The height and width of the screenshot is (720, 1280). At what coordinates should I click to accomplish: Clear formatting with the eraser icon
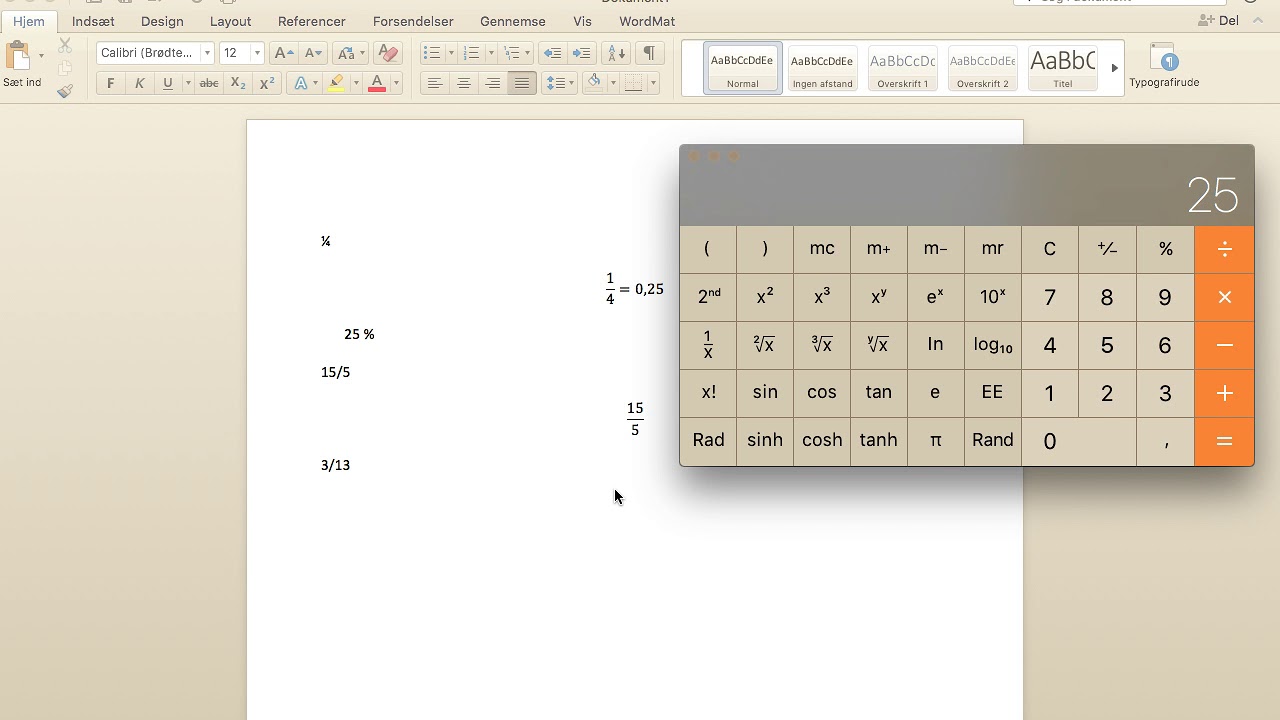pos(388,53)
